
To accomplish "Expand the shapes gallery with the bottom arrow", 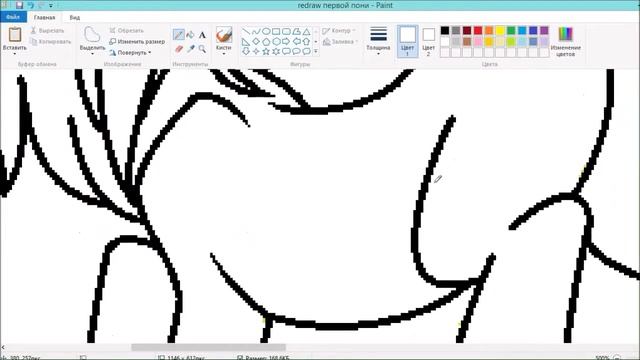I will coord(316,51).
